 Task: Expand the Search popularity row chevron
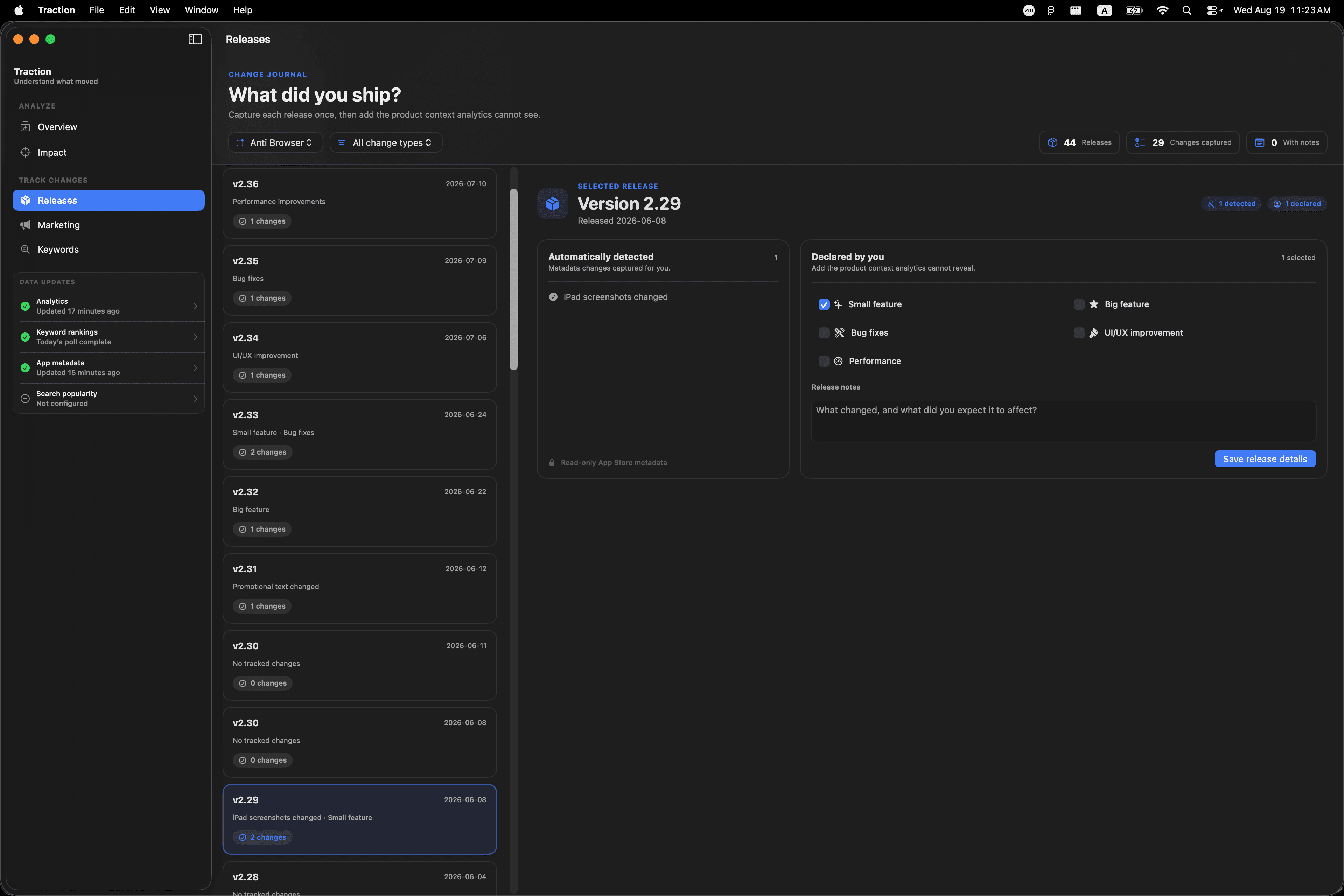[195, 399]
